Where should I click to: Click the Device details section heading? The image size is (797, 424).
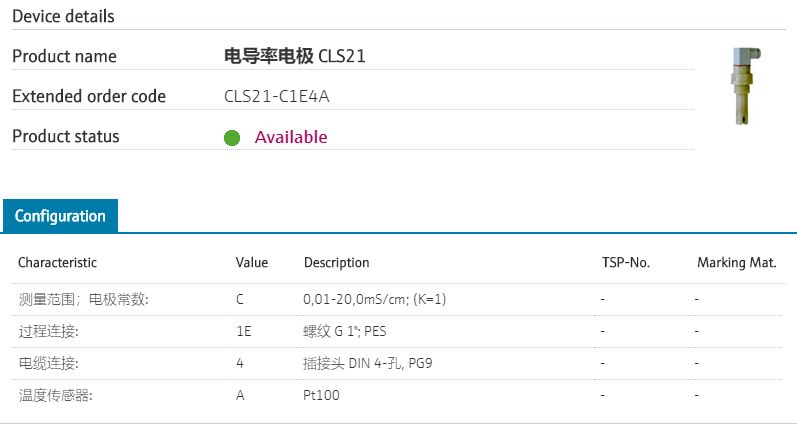pyautogui.click(x=63, y=16)
